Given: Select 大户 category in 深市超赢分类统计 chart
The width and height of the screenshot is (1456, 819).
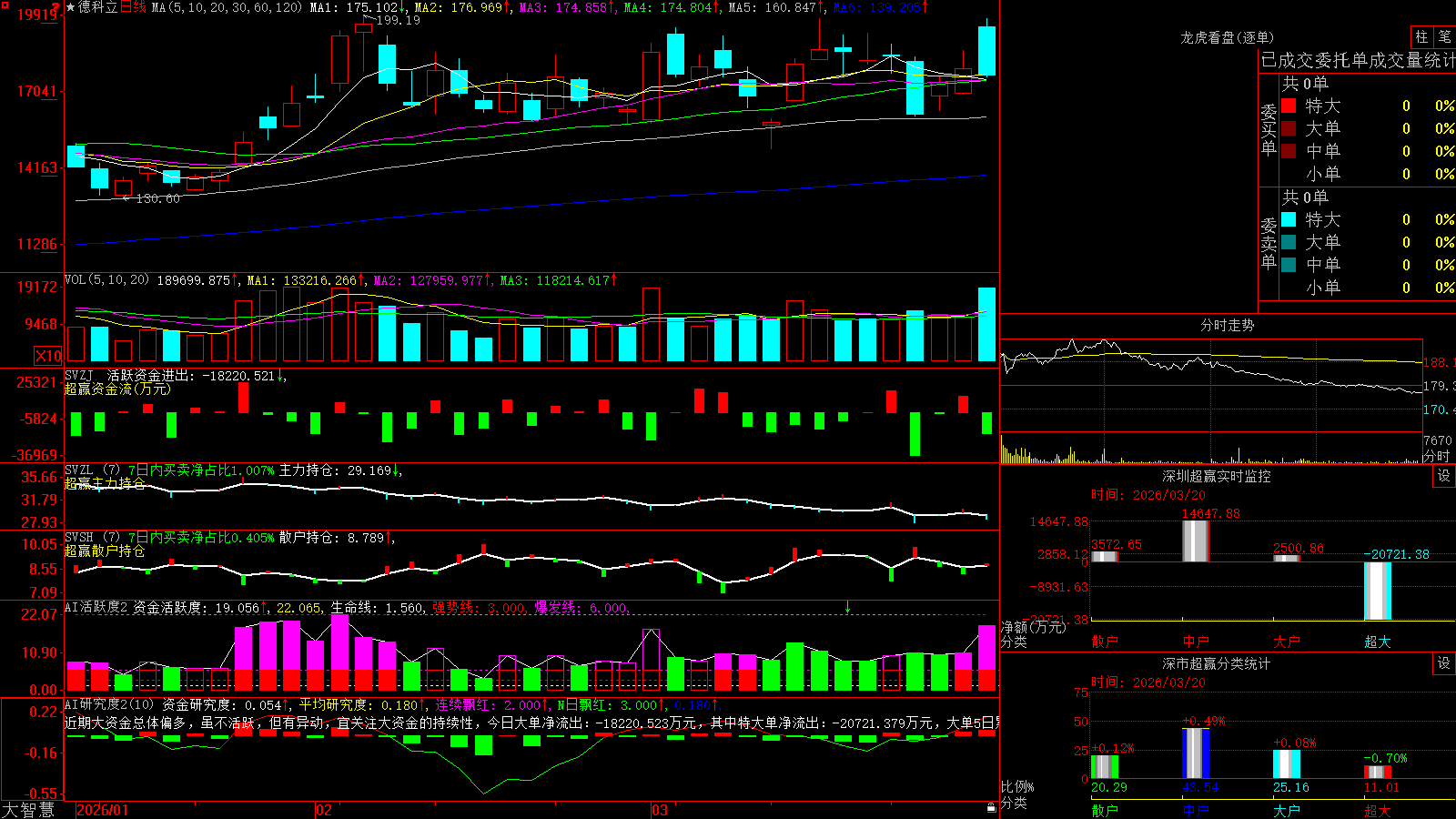Looking at the screenshot, I should point(1287,810).
